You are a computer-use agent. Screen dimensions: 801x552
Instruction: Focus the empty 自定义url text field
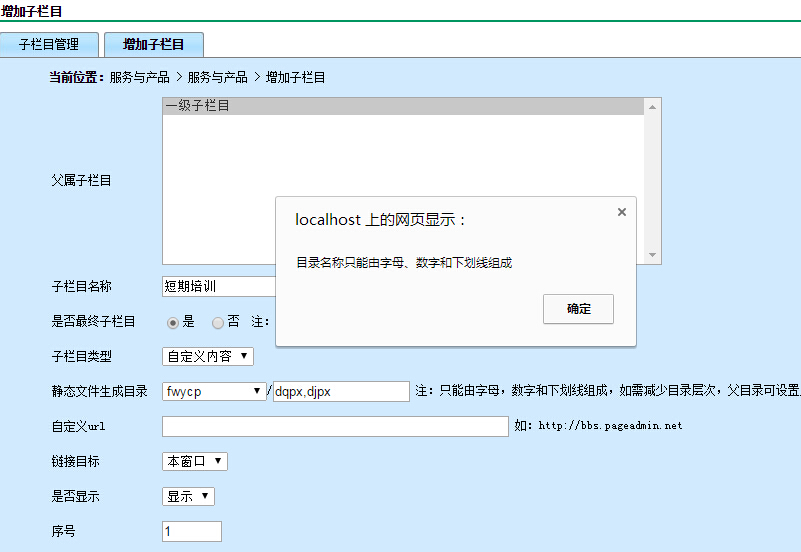[x=335, y=426]
